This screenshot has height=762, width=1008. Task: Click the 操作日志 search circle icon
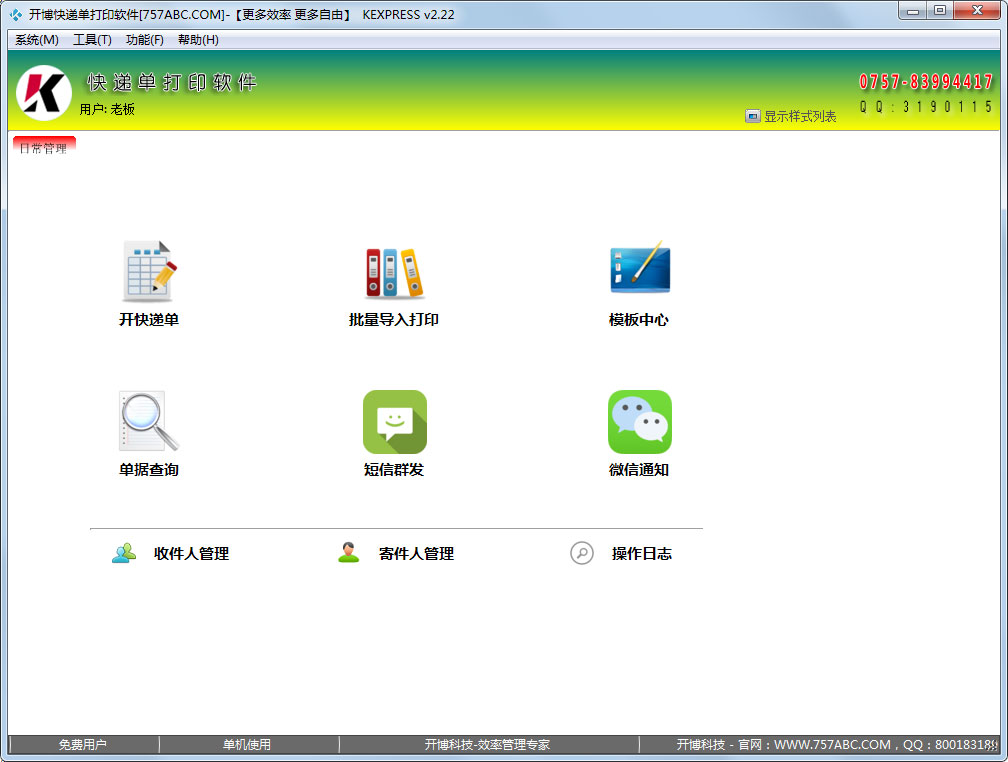(582, 553)
